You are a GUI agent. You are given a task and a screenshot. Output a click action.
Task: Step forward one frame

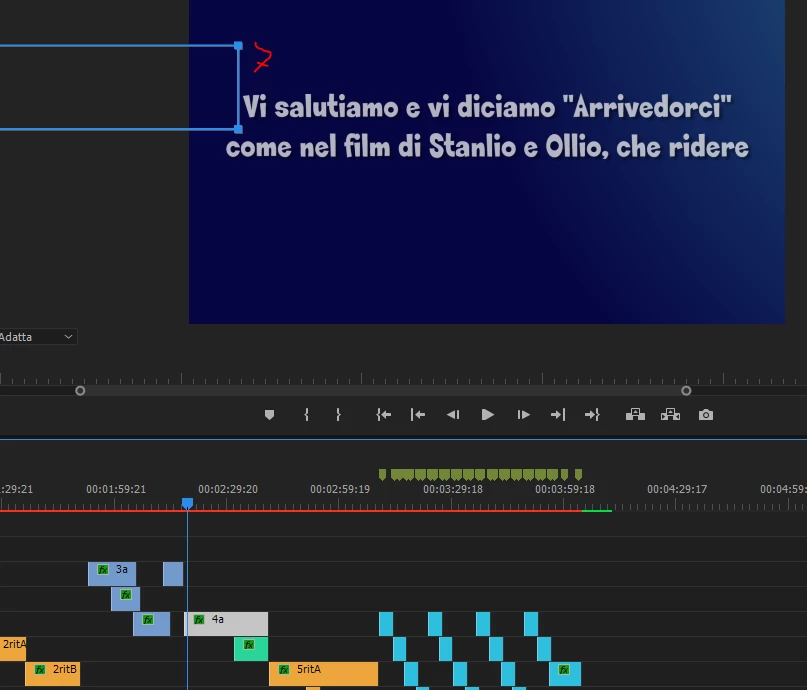[523, 415]
